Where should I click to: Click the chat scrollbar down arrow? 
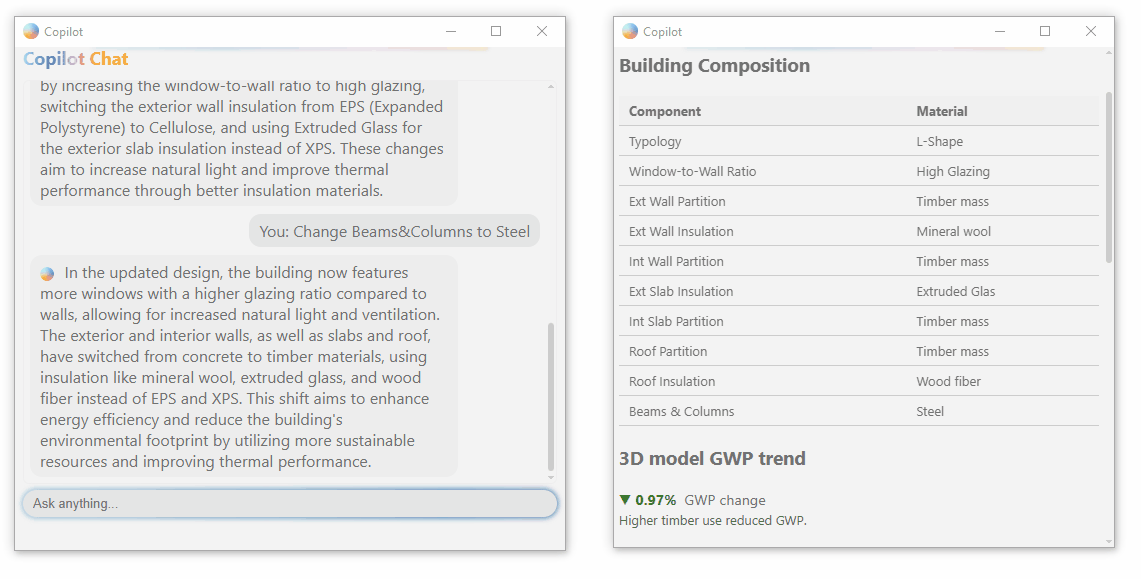click(551, 478)
